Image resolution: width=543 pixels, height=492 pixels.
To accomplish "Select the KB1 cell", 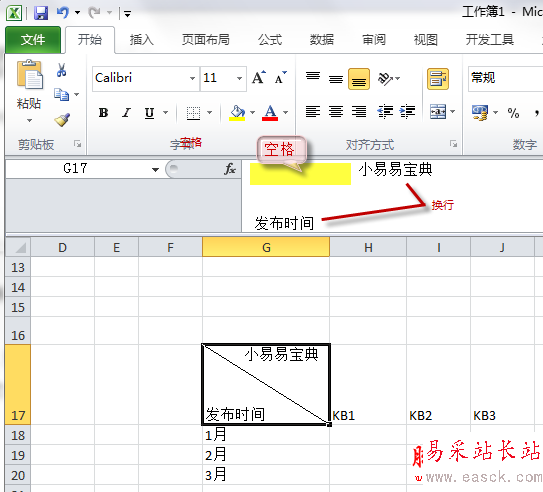I will coord(368,384).
